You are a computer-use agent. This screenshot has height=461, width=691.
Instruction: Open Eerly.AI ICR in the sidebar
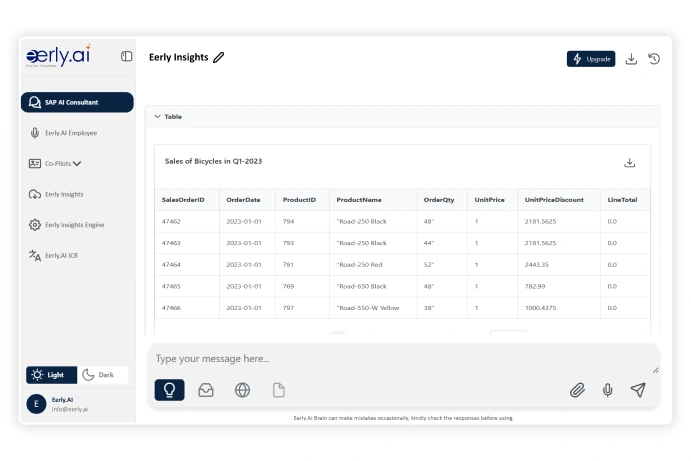tap(61, 255)
